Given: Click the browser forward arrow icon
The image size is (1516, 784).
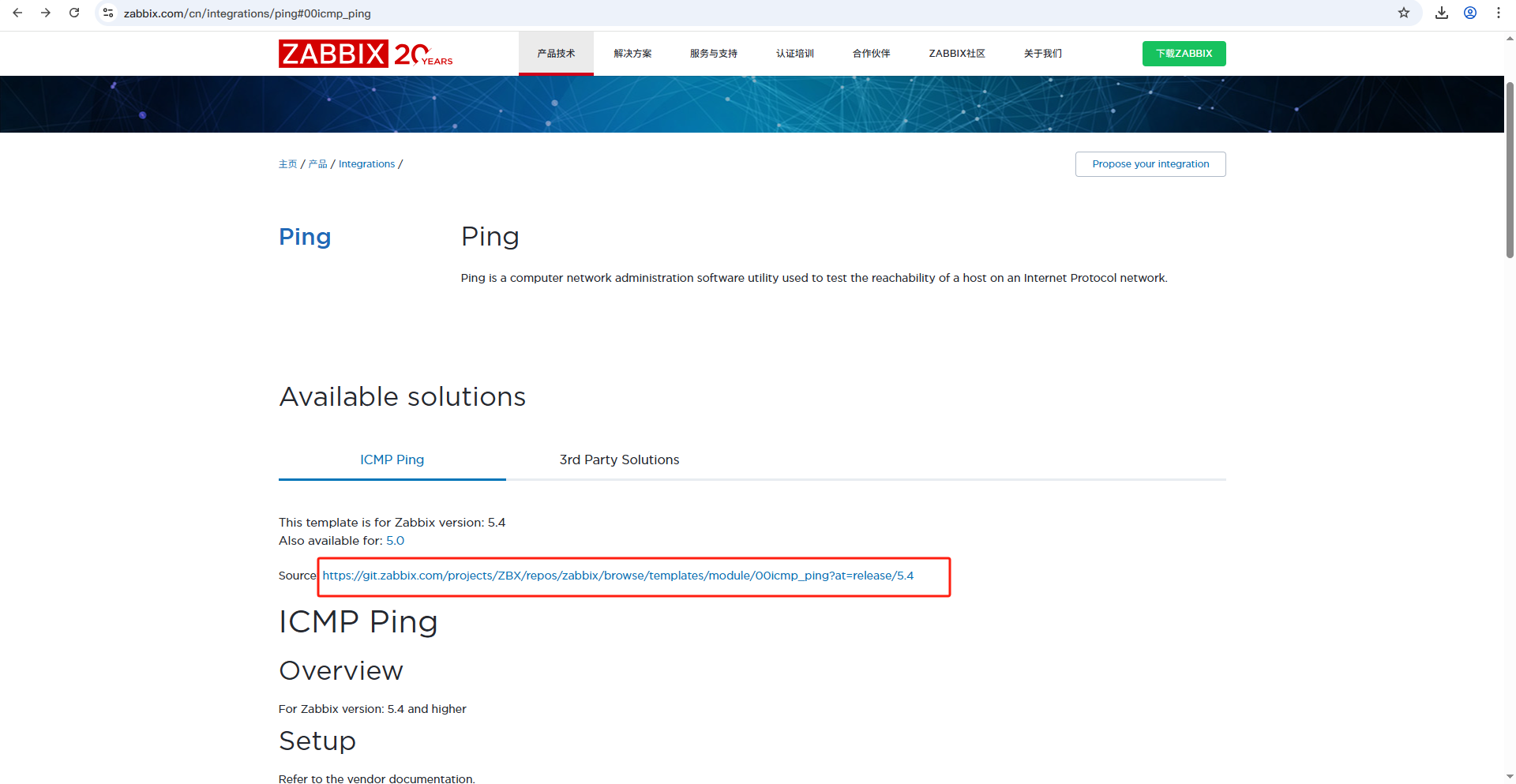Looking at the screenshot, I should (46, 13).
